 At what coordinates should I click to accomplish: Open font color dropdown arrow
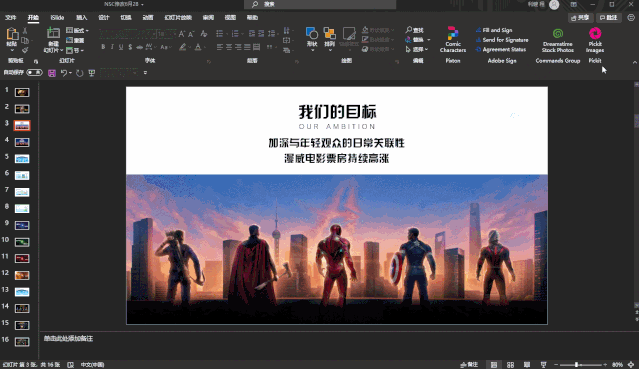[205, 47]
